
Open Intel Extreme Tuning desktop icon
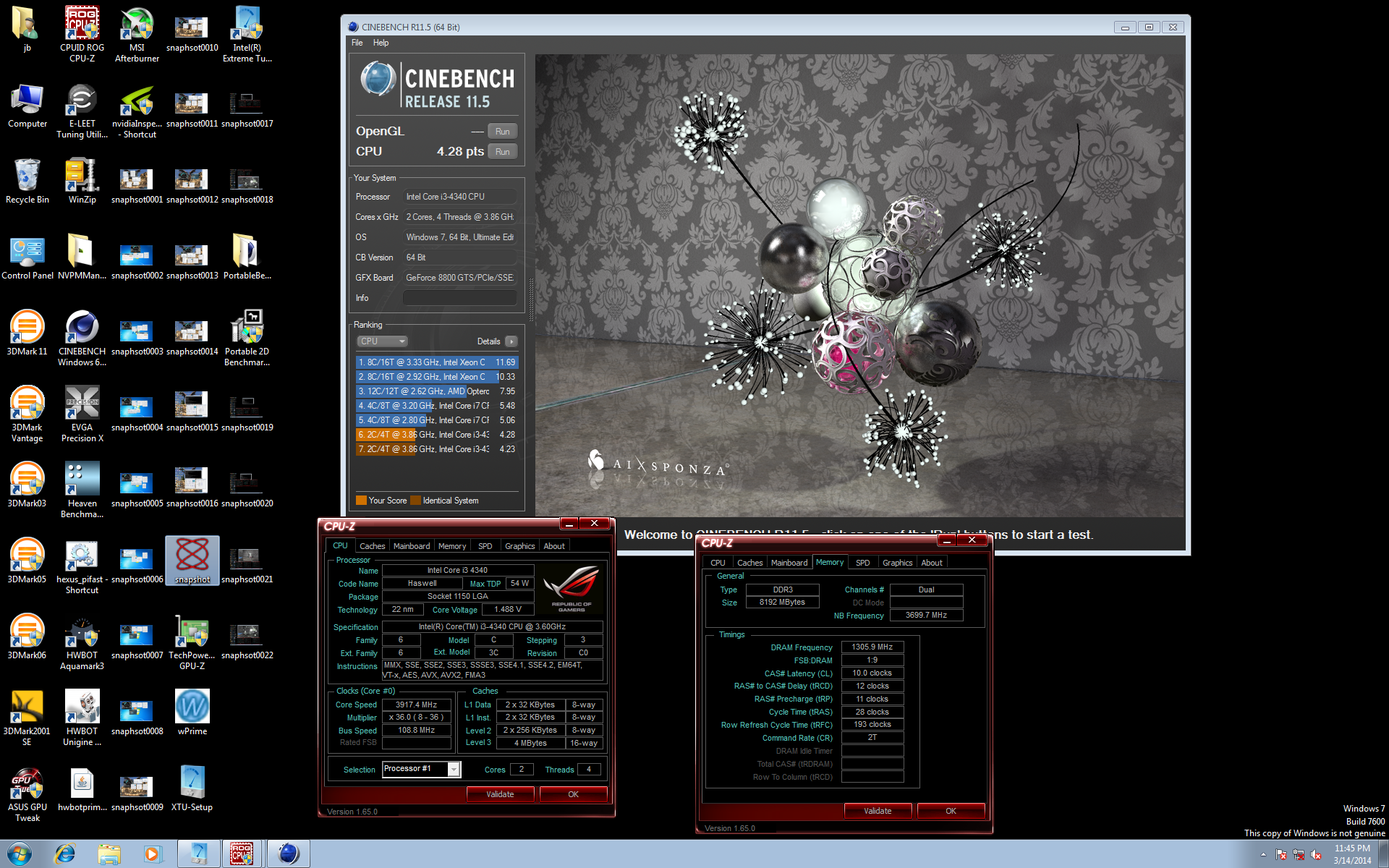coord(247,33)
